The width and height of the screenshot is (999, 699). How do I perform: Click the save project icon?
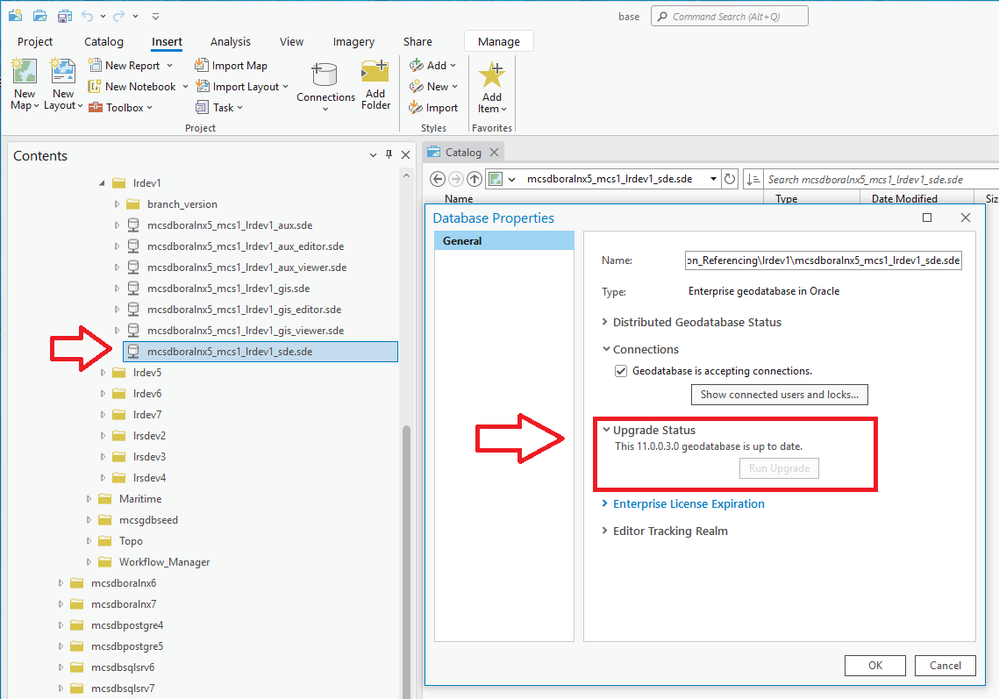64,15
